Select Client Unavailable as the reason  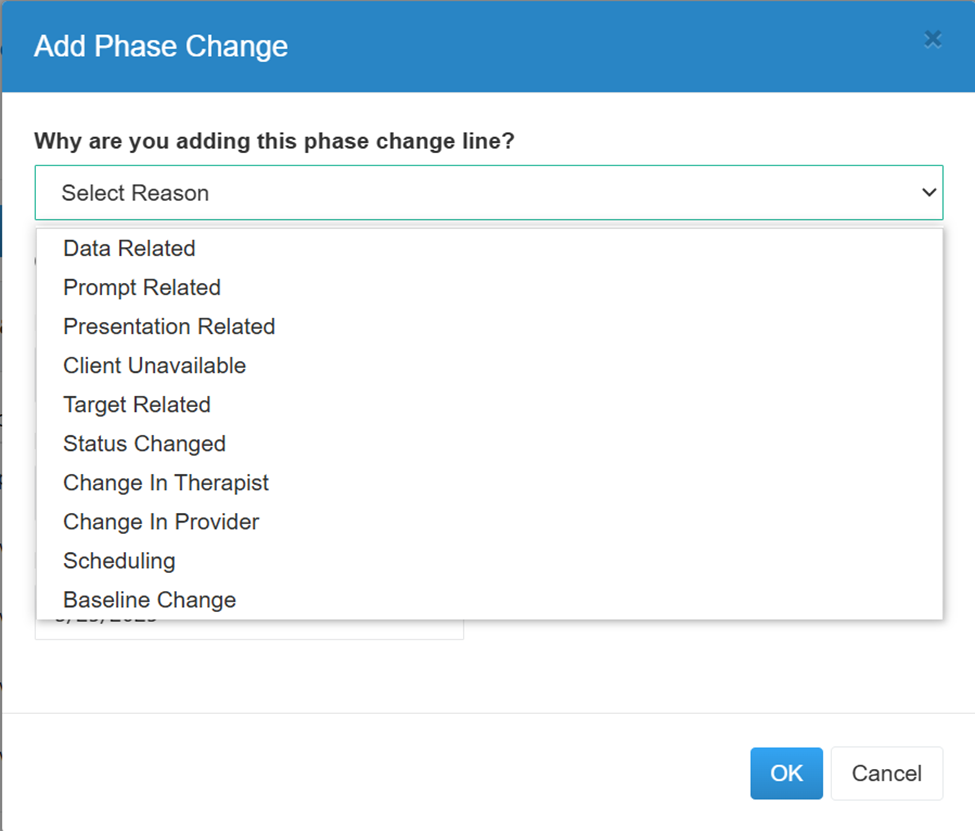pyautogui.click(x=490, y=366)
